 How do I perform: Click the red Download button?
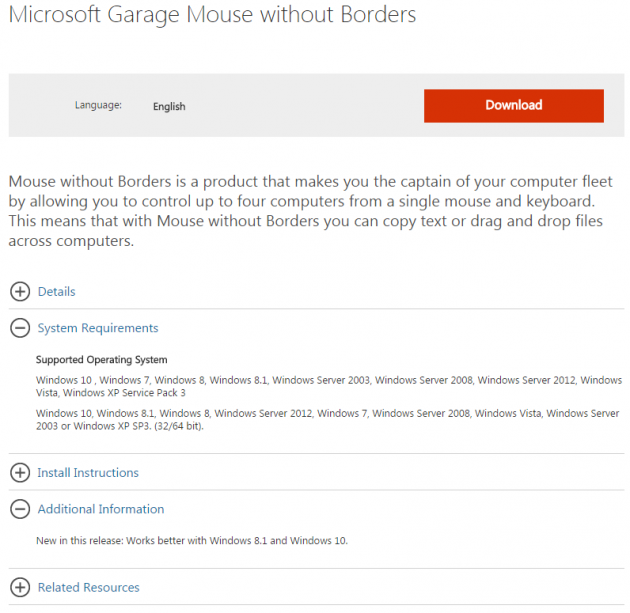point(513,106)
